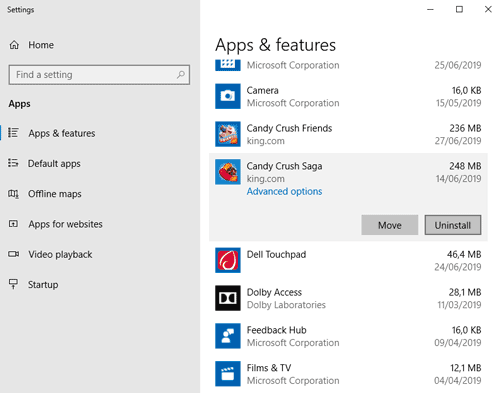This screenshot has height=393, width=500.
Task: Click the Candy Crush Friends app icon
Action: point(228,134)
